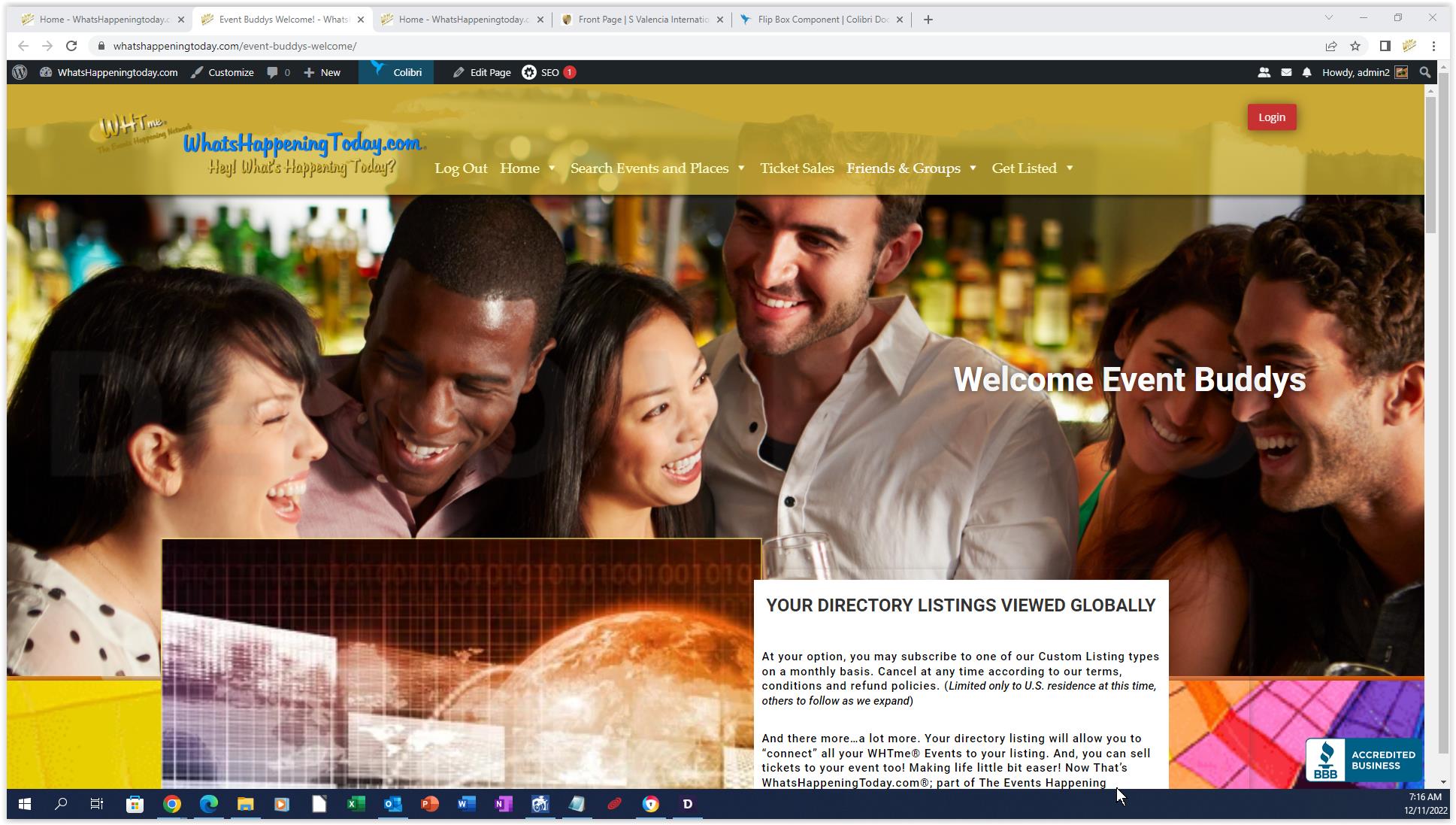This screenshot has height=825, width=1456.
Task: Click the Home nav link
Action: tap(519, 168)
